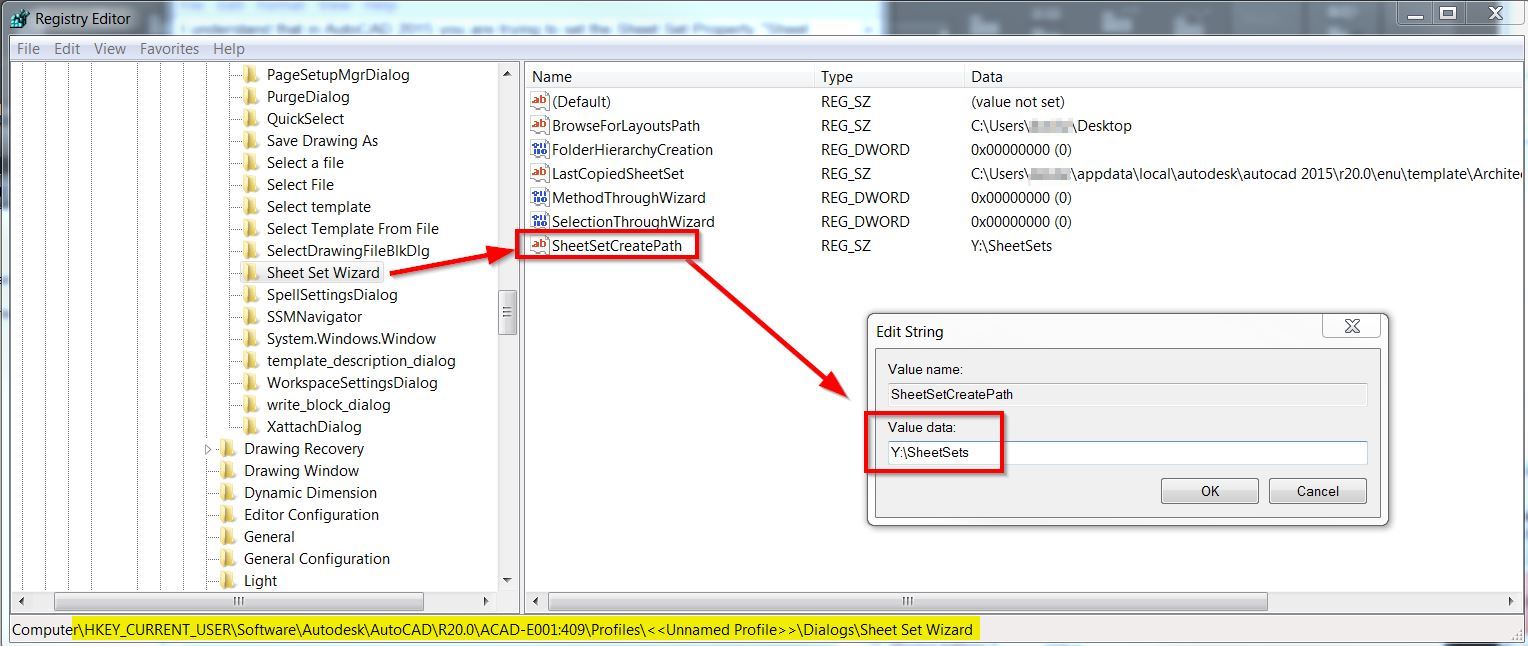Click the binary icon next to SelectionThroughWizard

(538, 221)
